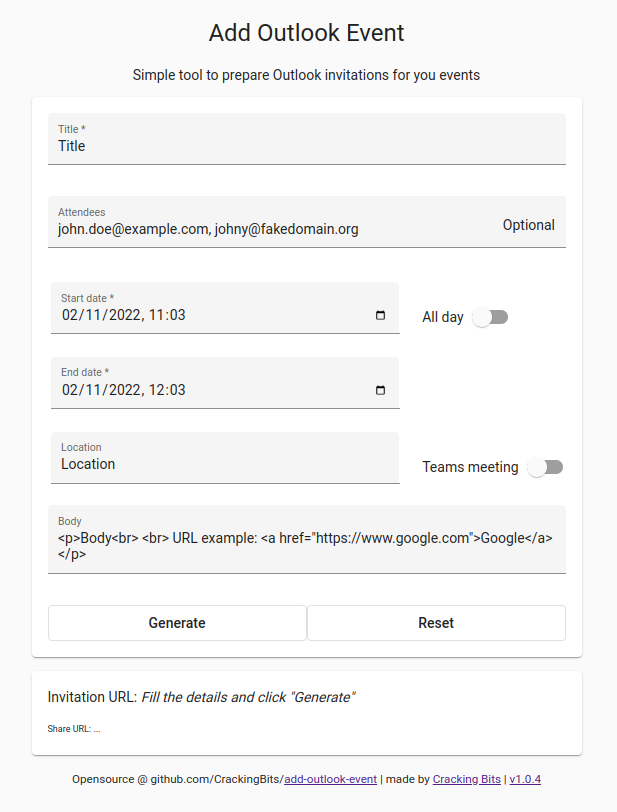Select the Share URL text

point(74,729)
